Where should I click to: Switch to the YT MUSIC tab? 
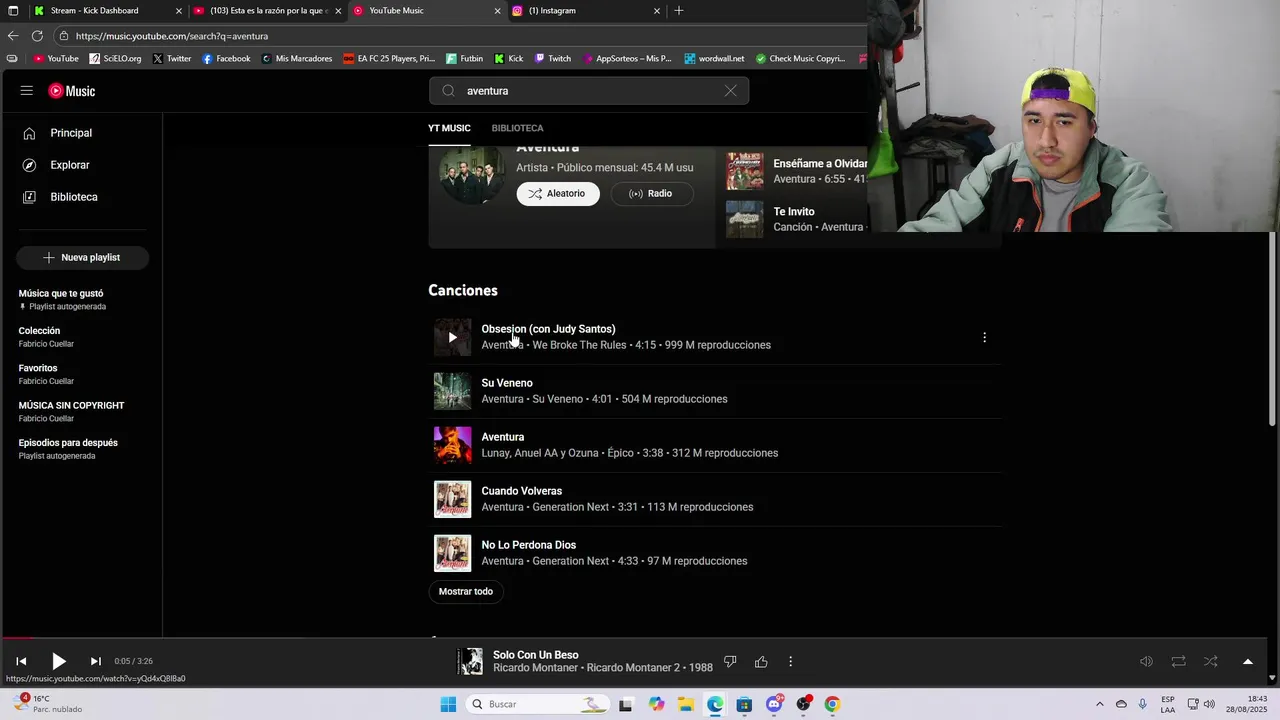click(449, 128)
